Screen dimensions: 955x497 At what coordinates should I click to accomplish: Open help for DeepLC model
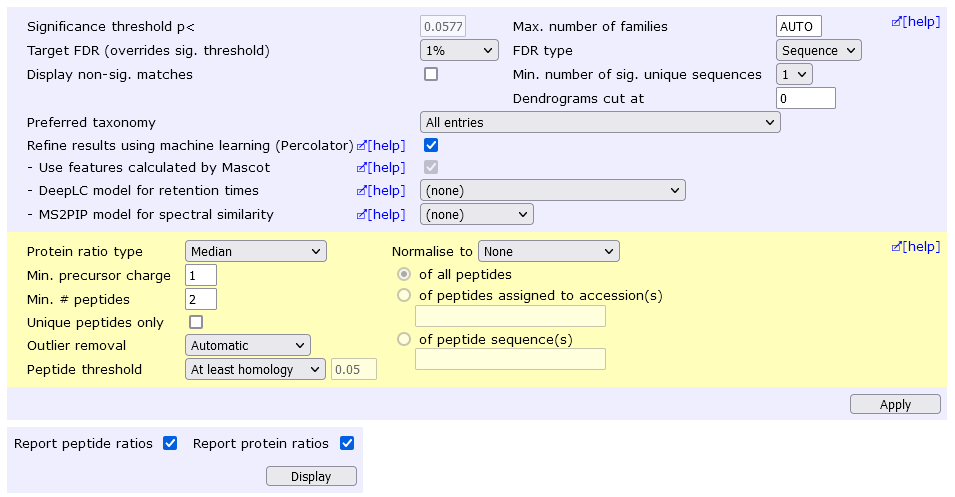[381, 191]
